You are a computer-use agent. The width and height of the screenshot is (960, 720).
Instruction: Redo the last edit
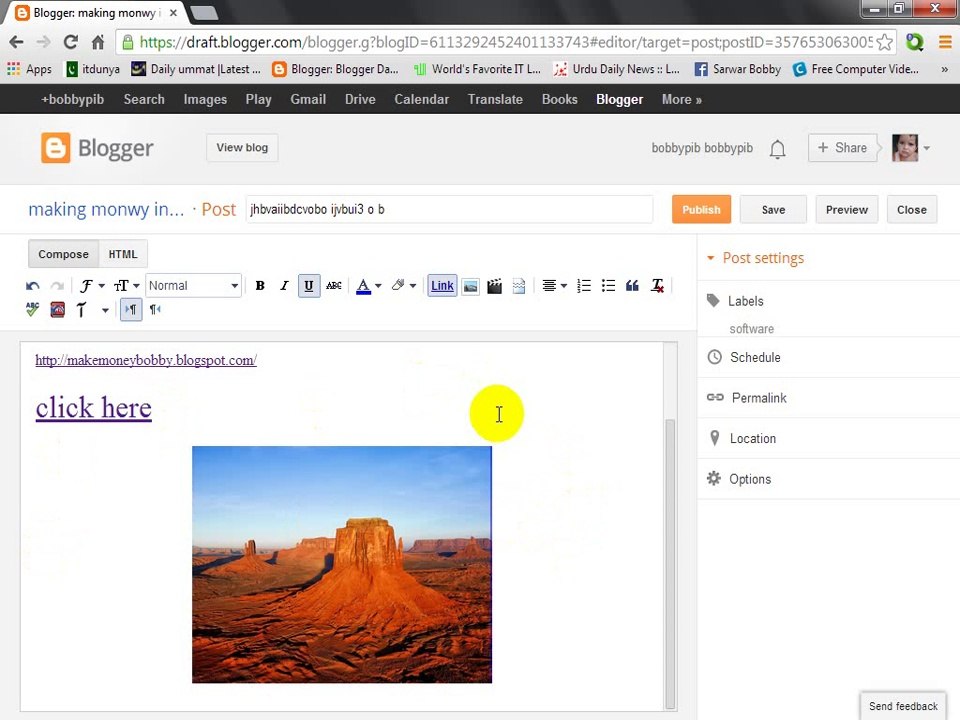[x=57, y=286]
